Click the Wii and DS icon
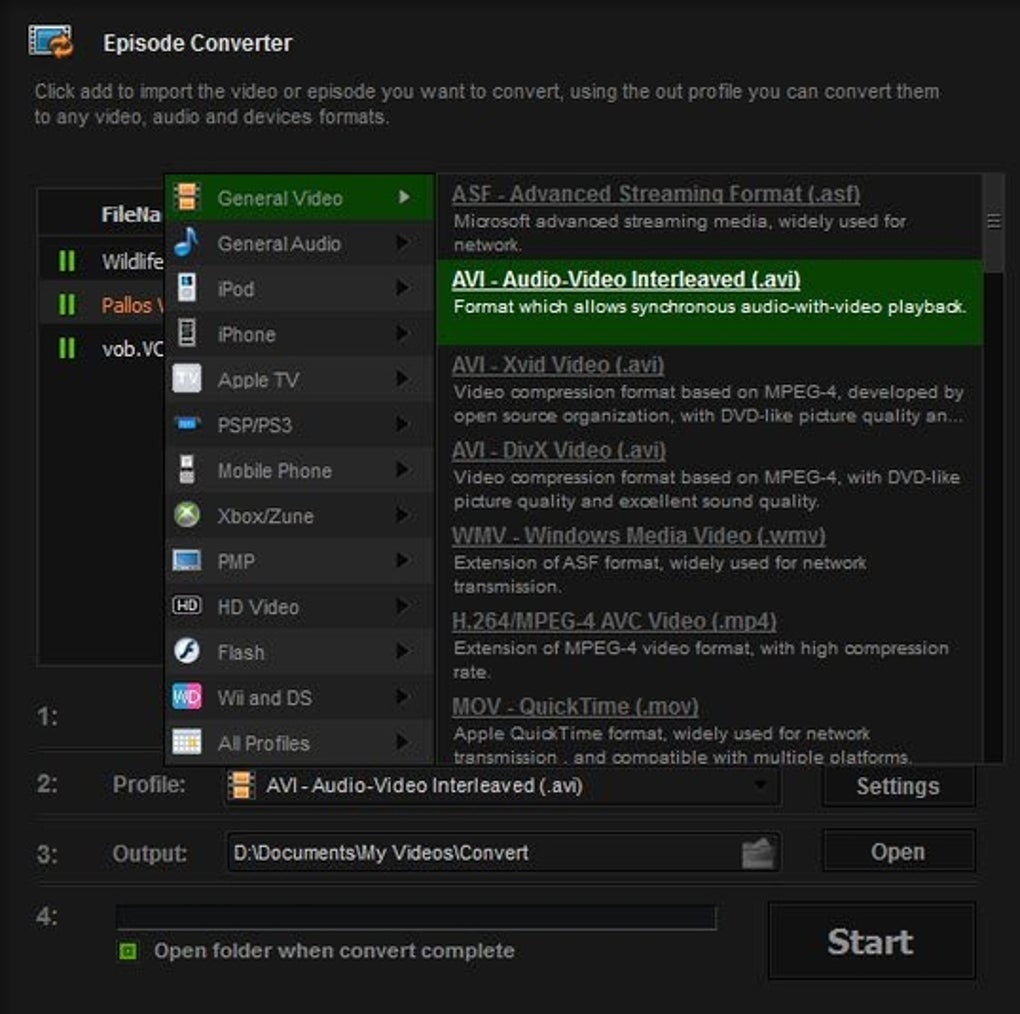 coord(187,697)
